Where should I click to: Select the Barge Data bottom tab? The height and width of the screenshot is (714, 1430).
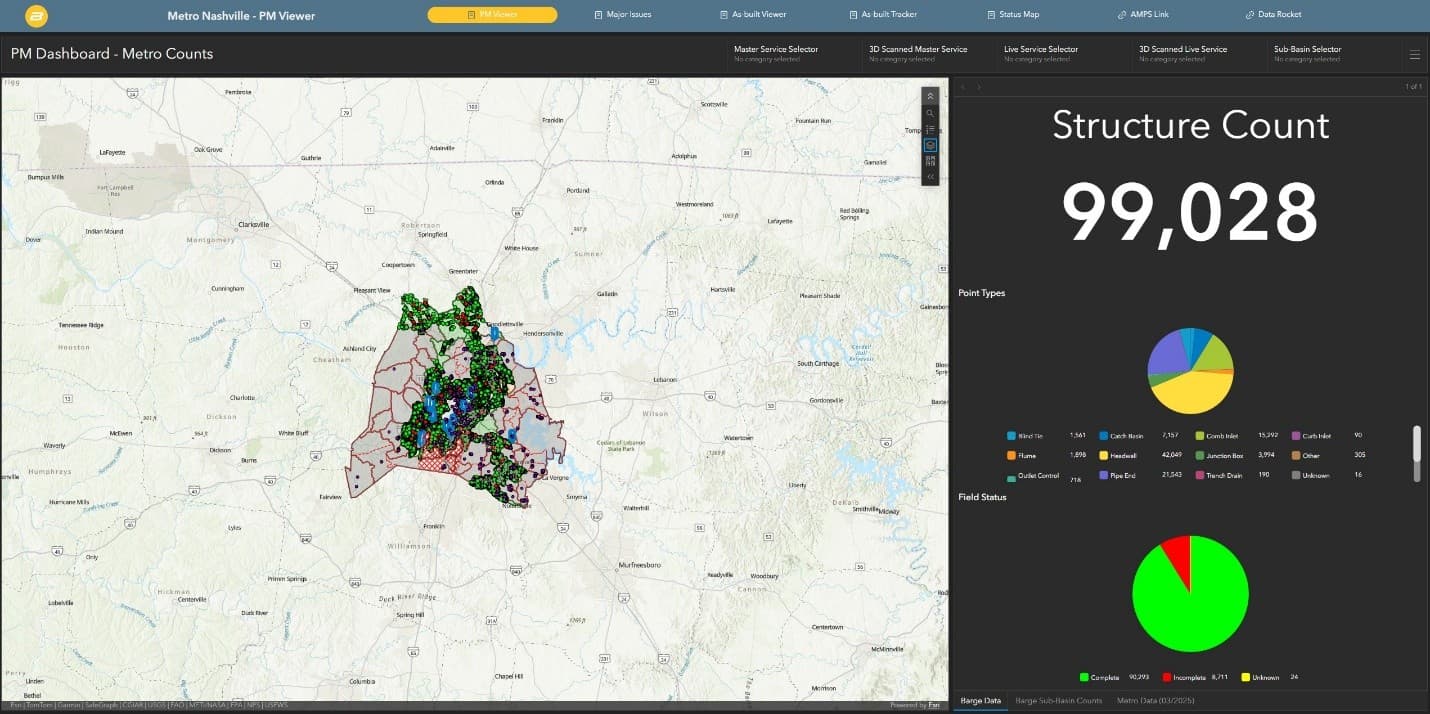980,701
